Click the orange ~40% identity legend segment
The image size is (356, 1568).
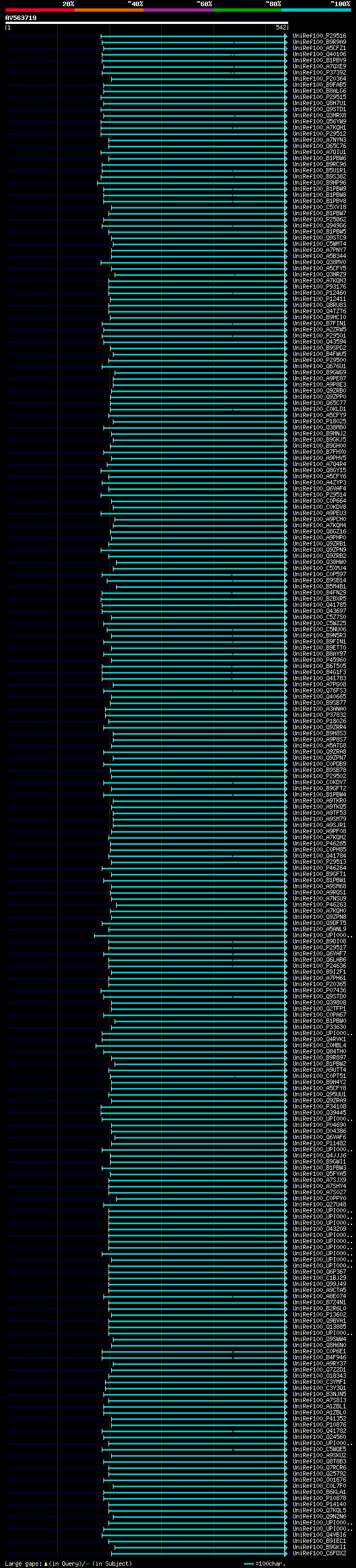(109, 11)
